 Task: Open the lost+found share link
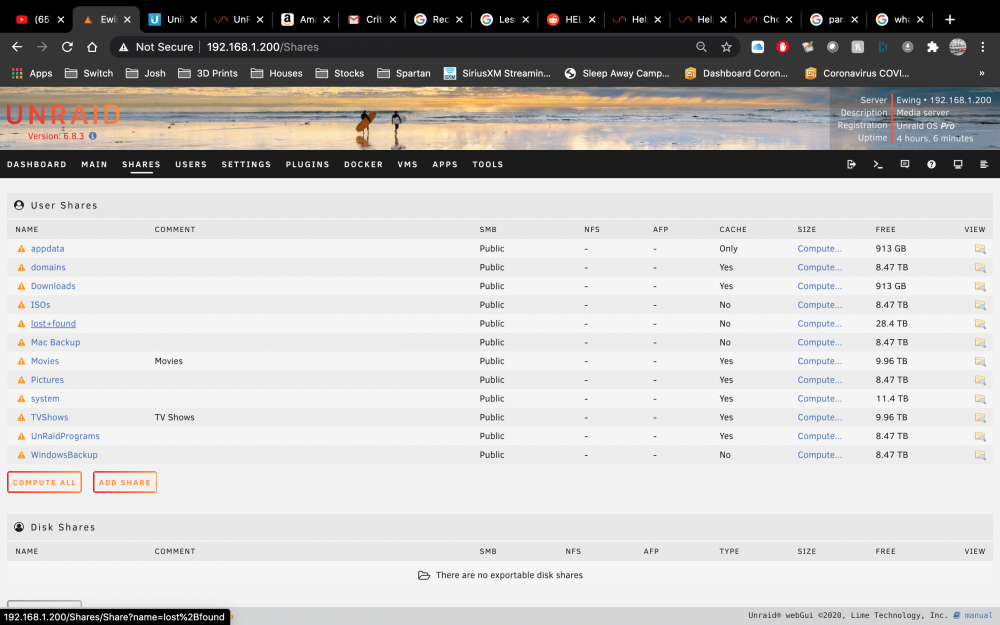point(53,324)
